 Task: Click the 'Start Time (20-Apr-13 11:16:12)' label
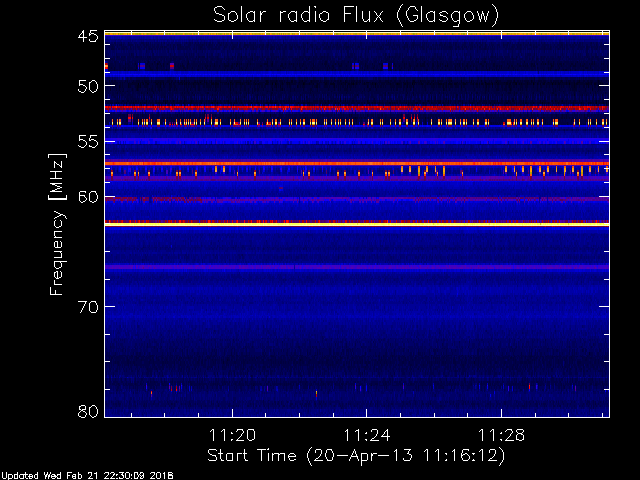356,456
